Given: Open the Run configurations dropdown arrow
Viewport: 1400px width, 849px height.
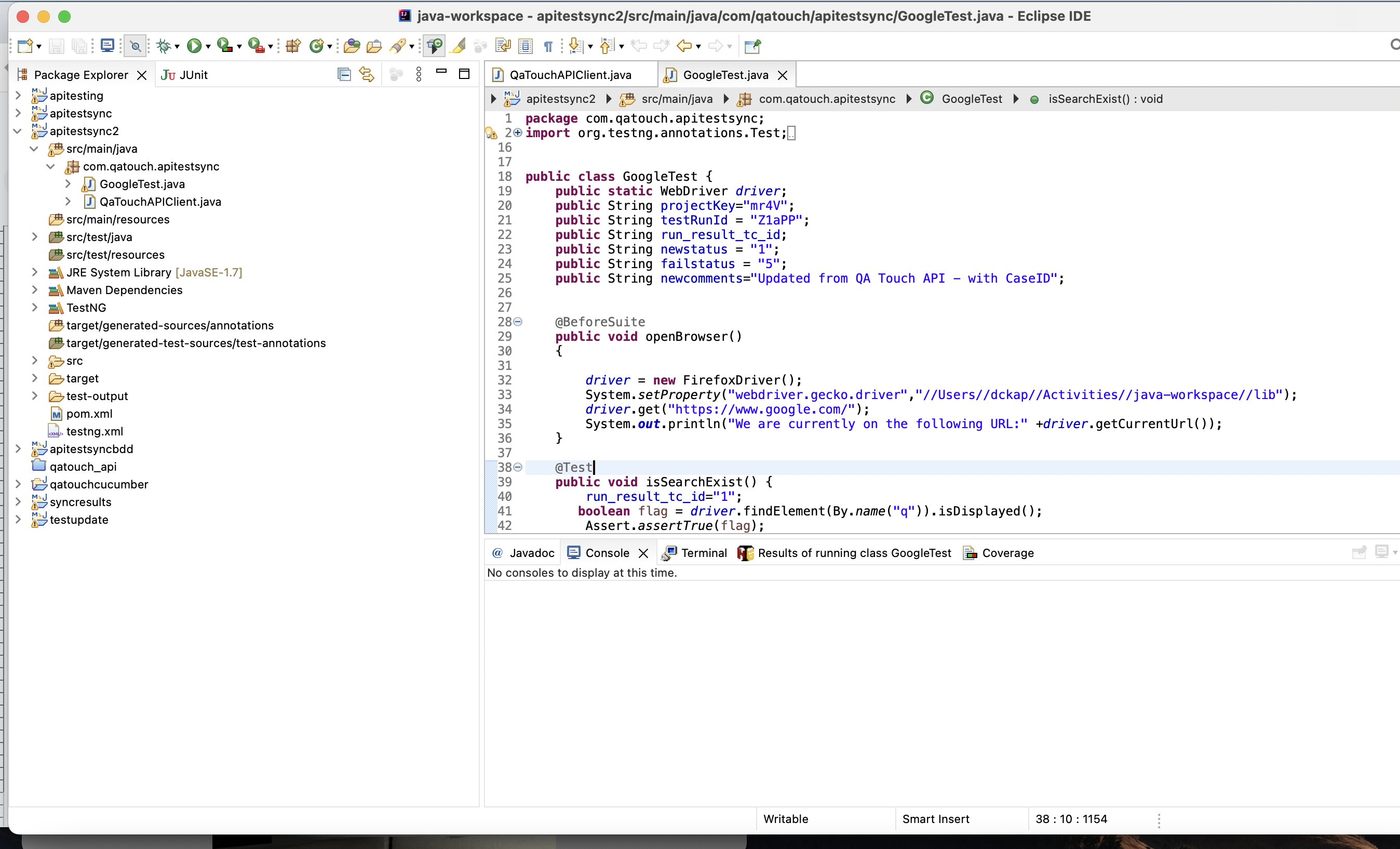Looking at the screenshot, I should click(208, 47).
